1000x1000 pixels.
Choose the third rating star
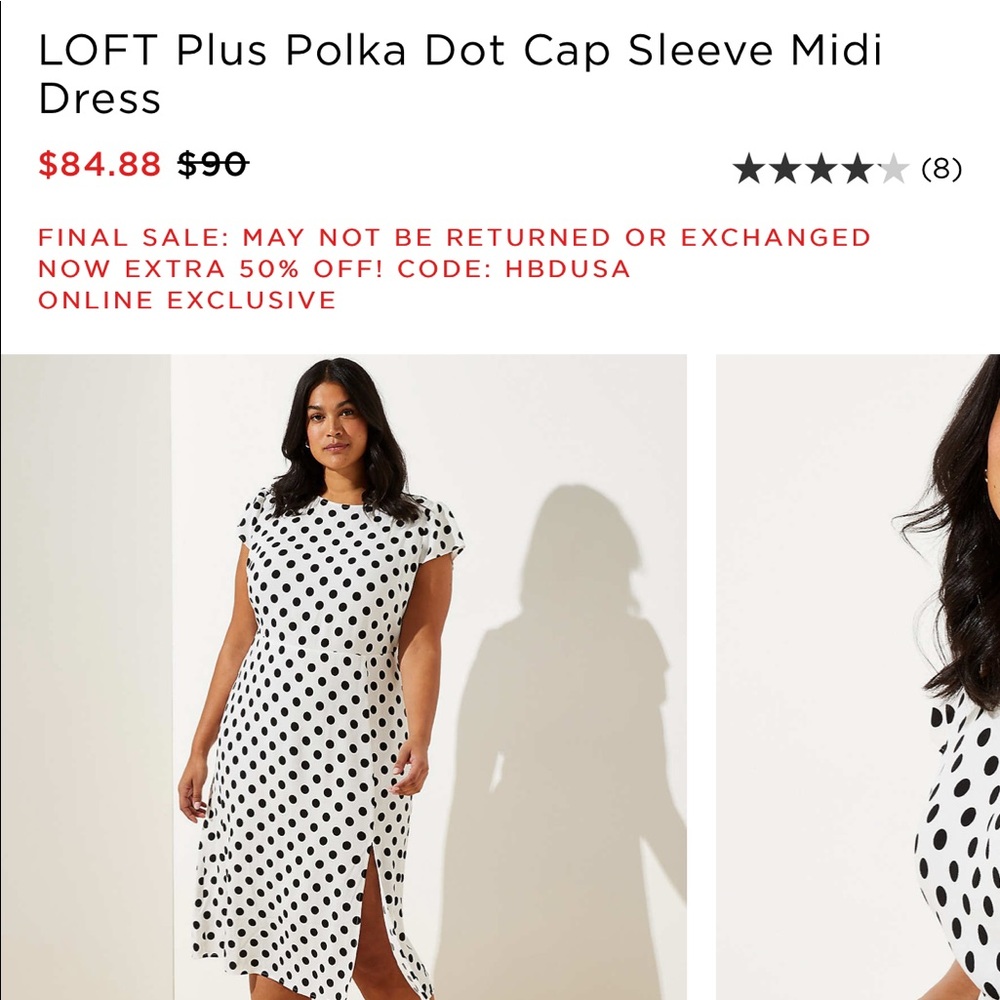pos(821,169)
